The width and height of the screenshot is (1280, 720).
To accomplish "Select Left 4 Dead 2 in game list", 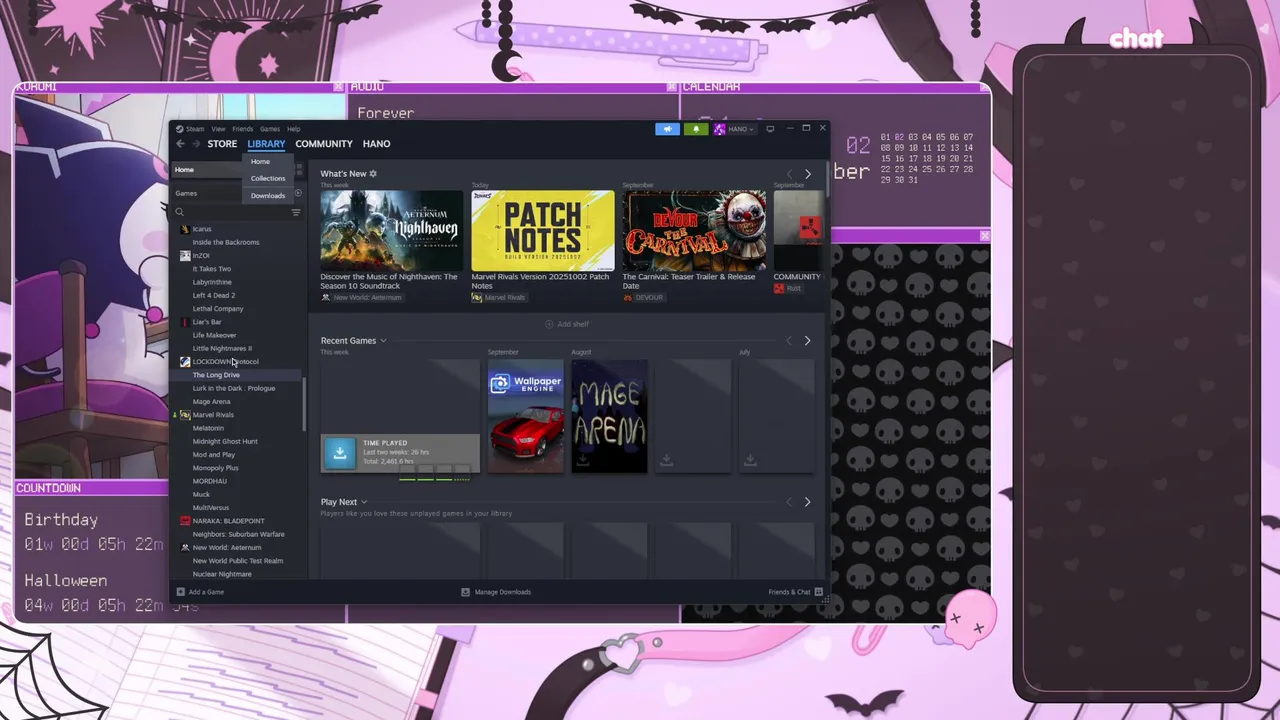I will (x=214, y=295).
